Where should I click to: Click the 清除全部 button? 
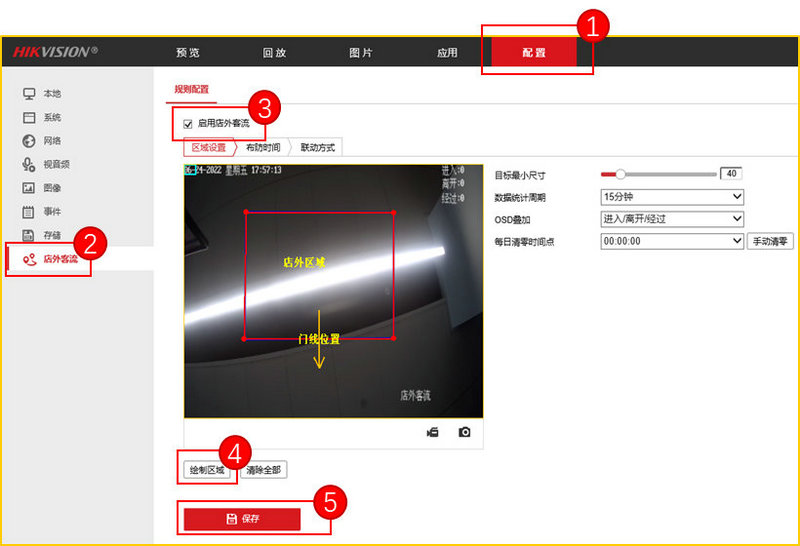[x=263, y=470]
